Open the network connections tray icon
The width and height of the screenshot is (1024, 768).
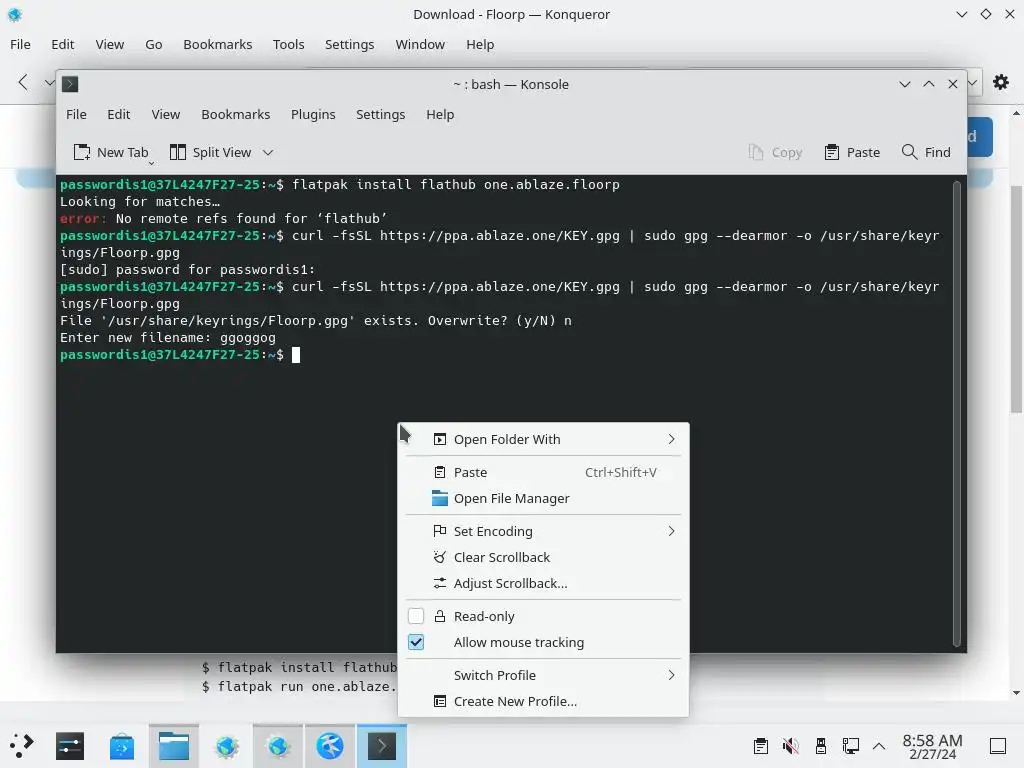point(850,746)
